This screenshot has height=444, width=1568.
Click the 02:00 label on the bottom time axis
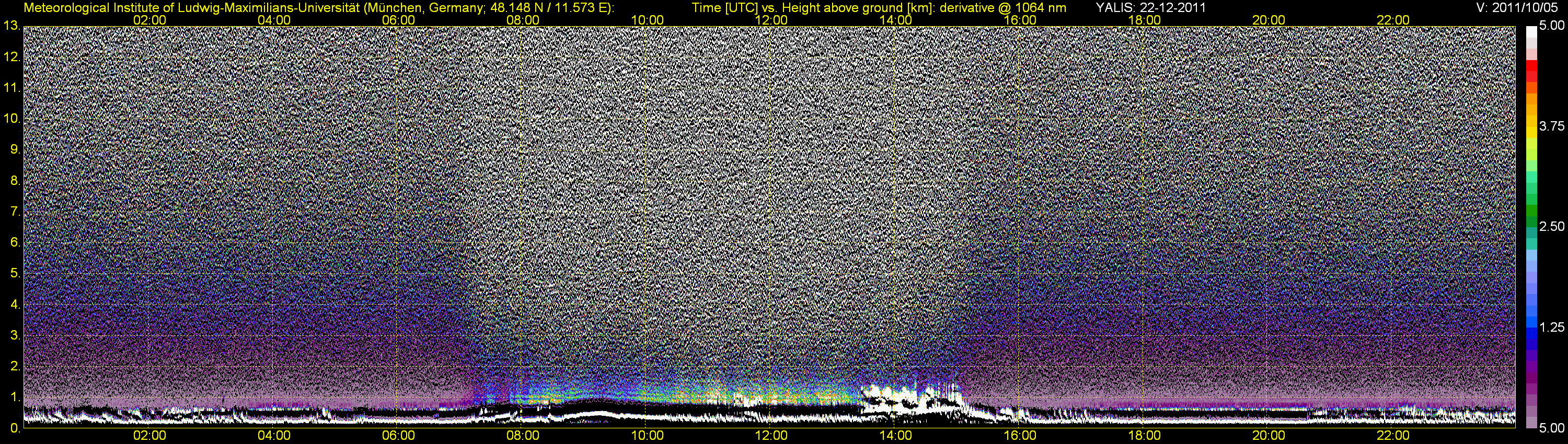(x=149, y=436)
